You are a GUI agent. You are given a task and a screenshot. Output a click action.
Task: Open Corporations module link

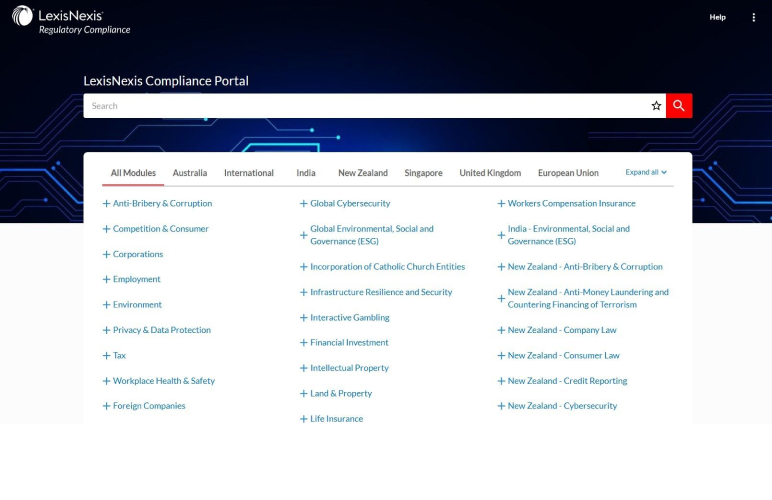tap(138, 254)
